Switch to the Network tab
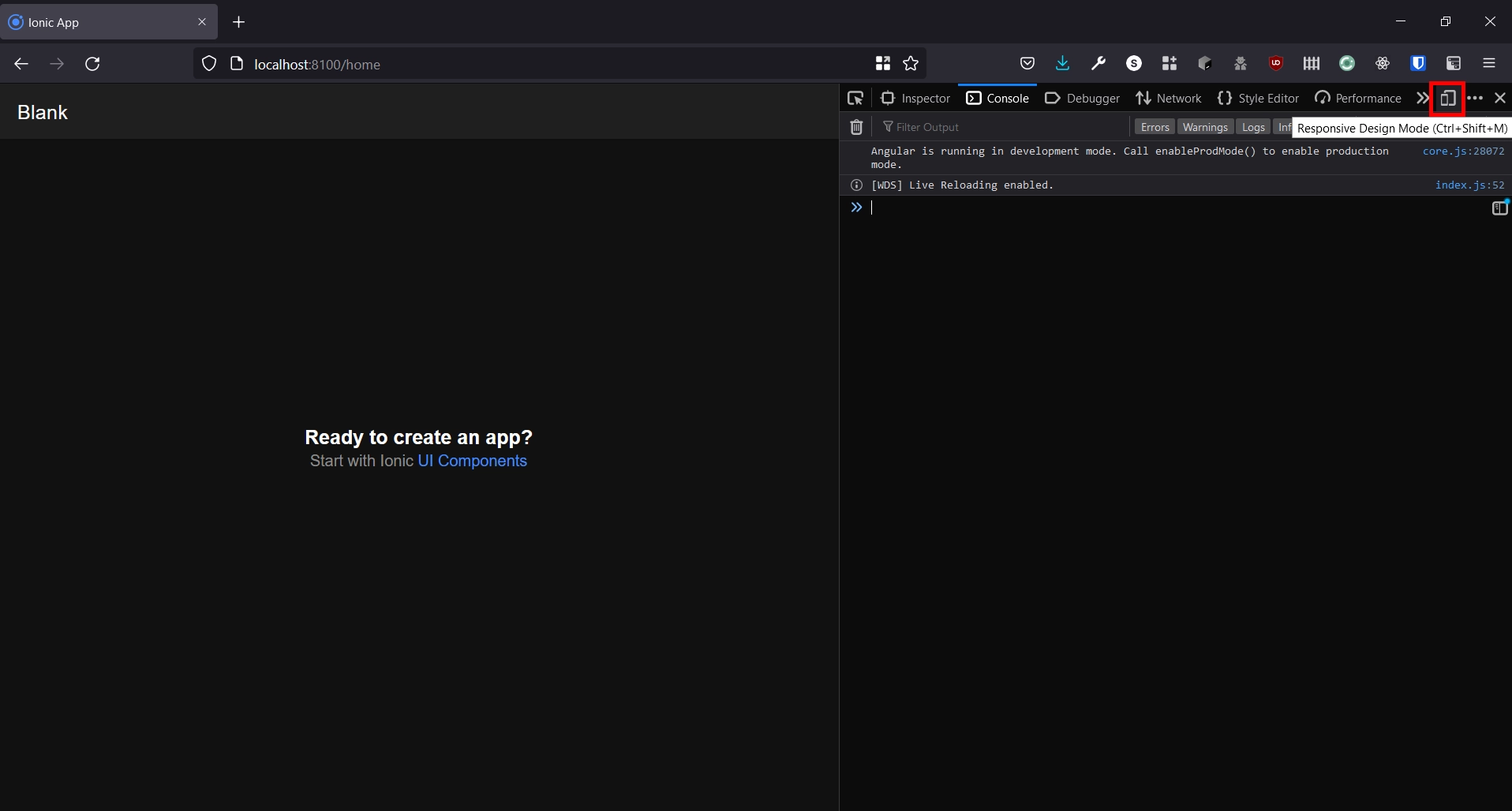The height and width of the screenshot is (811, 1512). pyautogui.click(x=1169, y=98)
